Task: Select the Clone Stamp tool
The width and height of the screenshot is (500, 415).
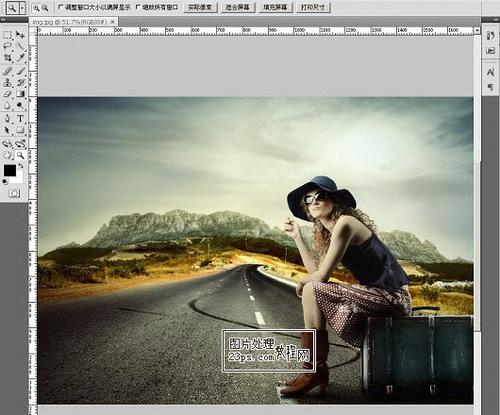Action: (x=7, y=82)
